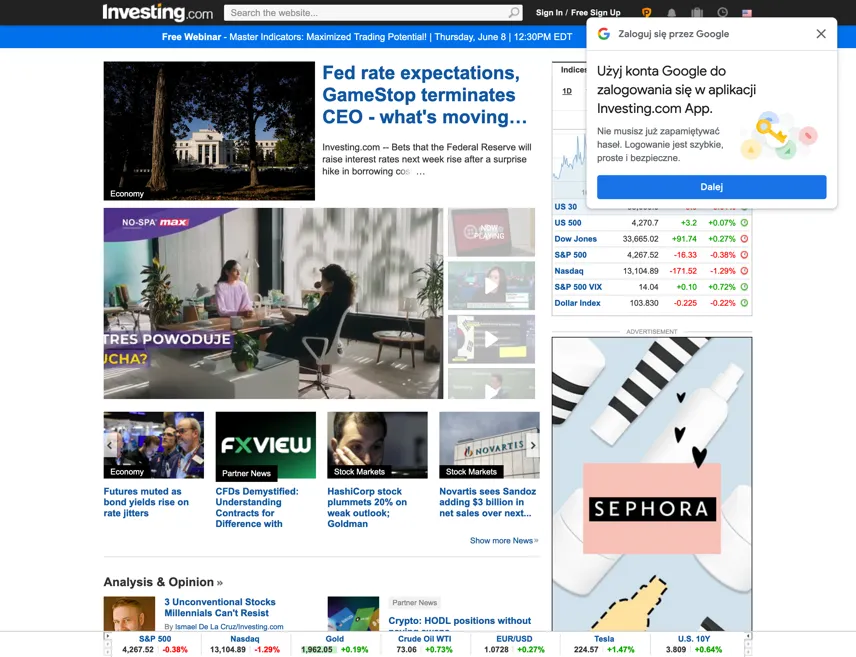Open 3 Unconventional Stocks article

219,607
